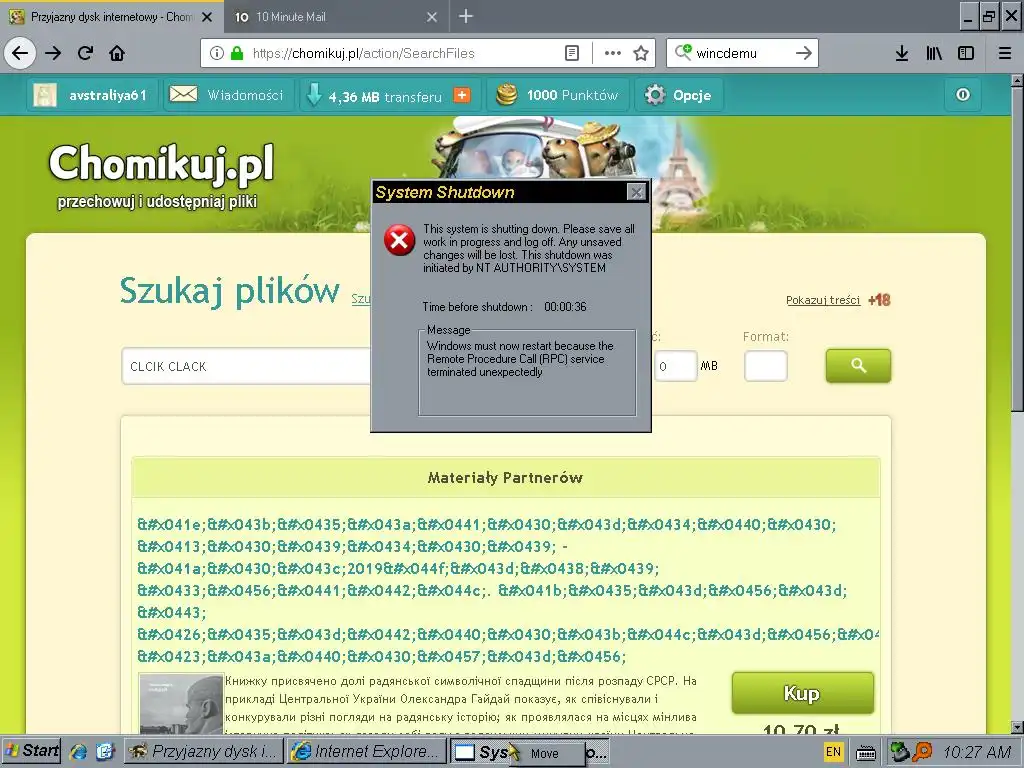Click the Materiały Partnerów header
Image resolution: width=1024 pixels, height=768 pixels.
coord(505,478)
